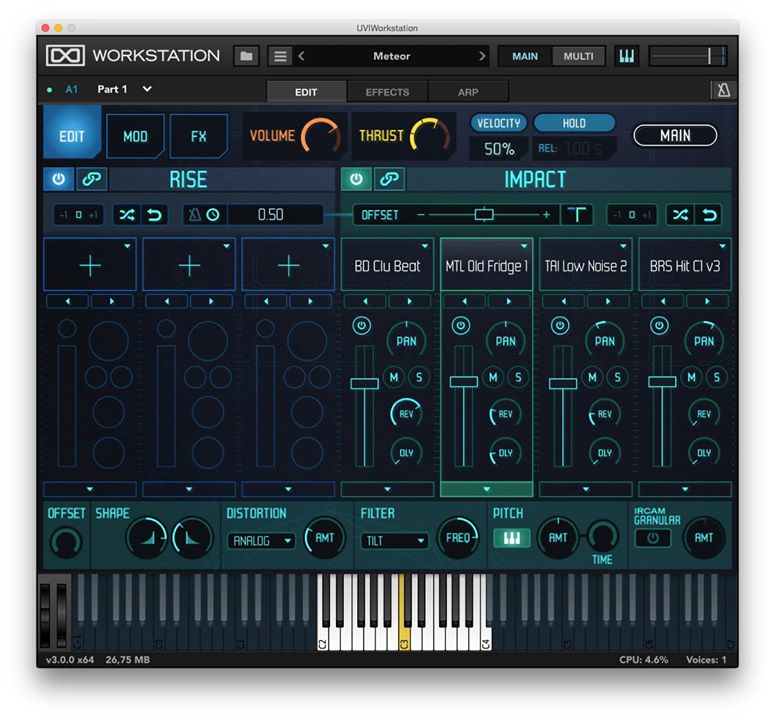Image resolution: width=775 pixels, height=720 pixels.
Task: Click the Filter FREQ knob
Action: [458, 538]
